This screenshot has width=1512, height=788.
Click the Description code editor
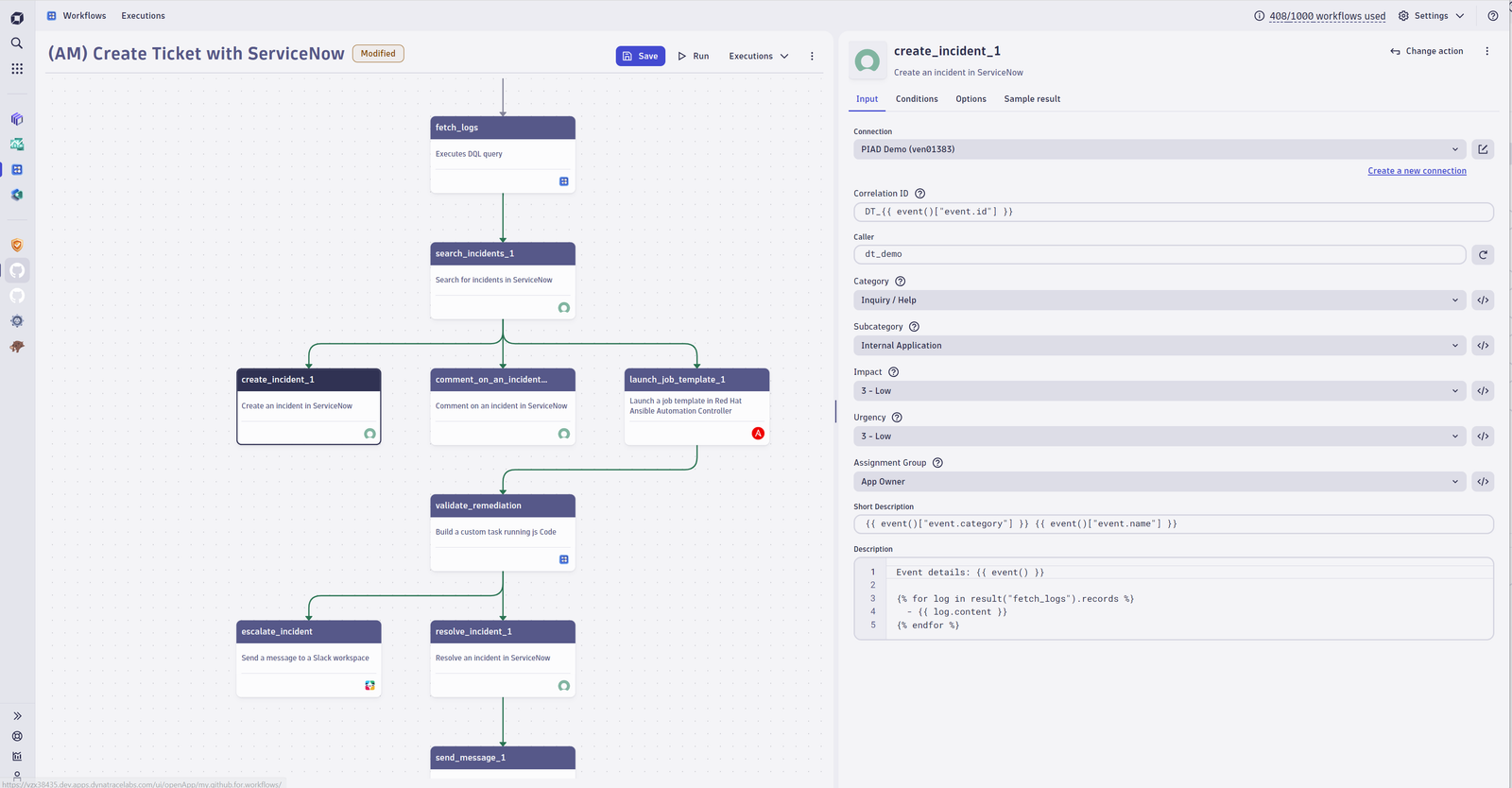[x=1173, y=599]
